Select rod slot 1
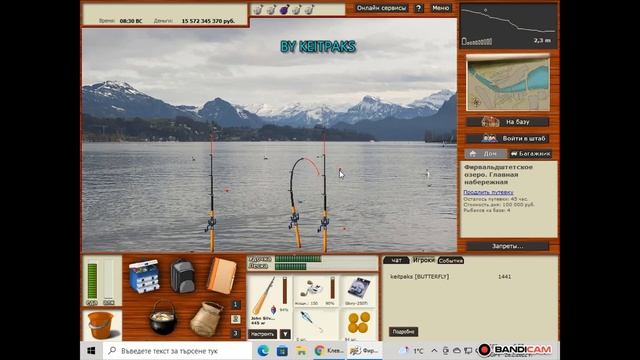The width and height of the screenshot is (640, 360). [x=236, y=304]
